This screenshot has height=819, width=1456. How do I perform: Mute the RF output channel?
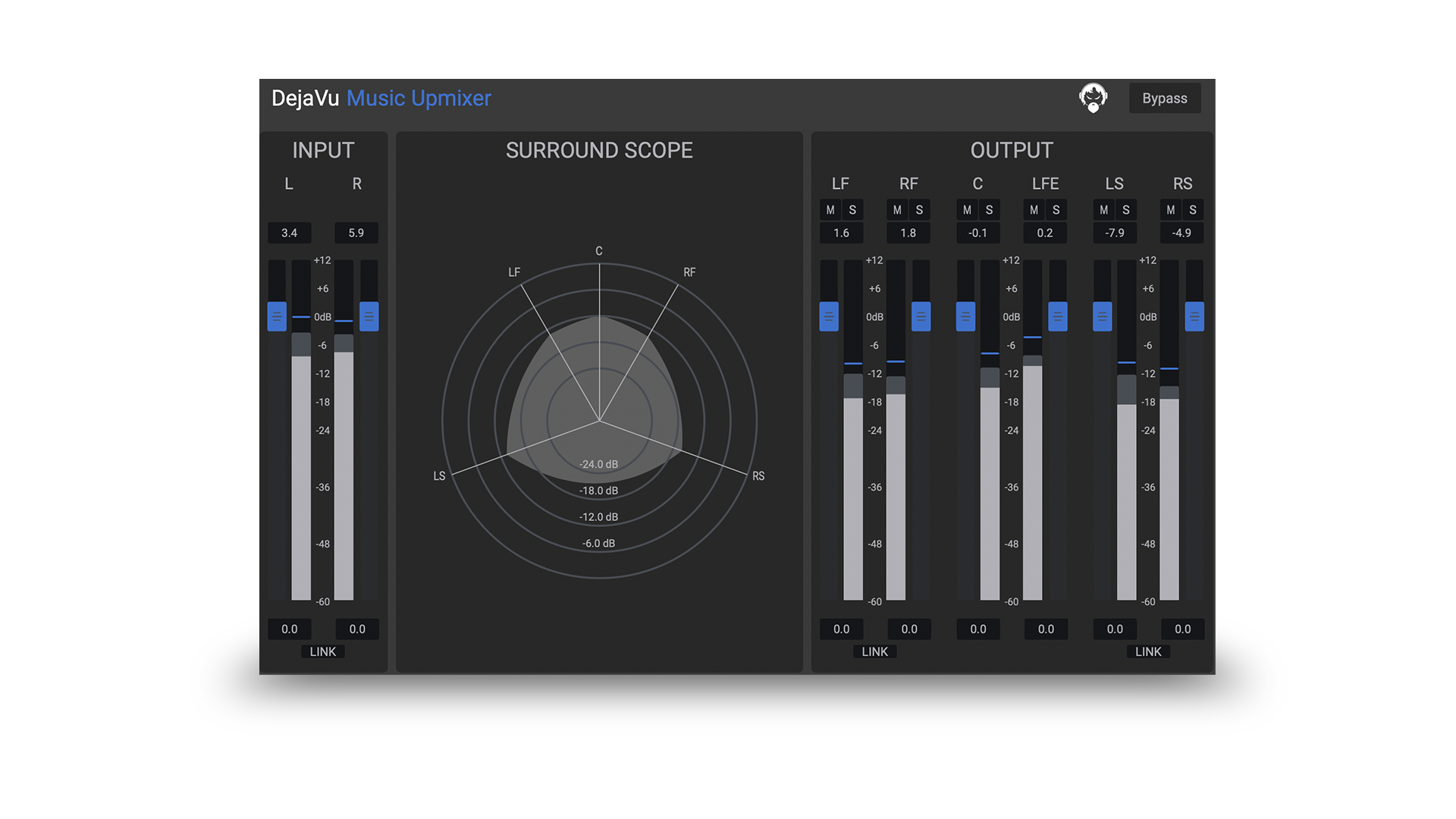coord(897,210)
